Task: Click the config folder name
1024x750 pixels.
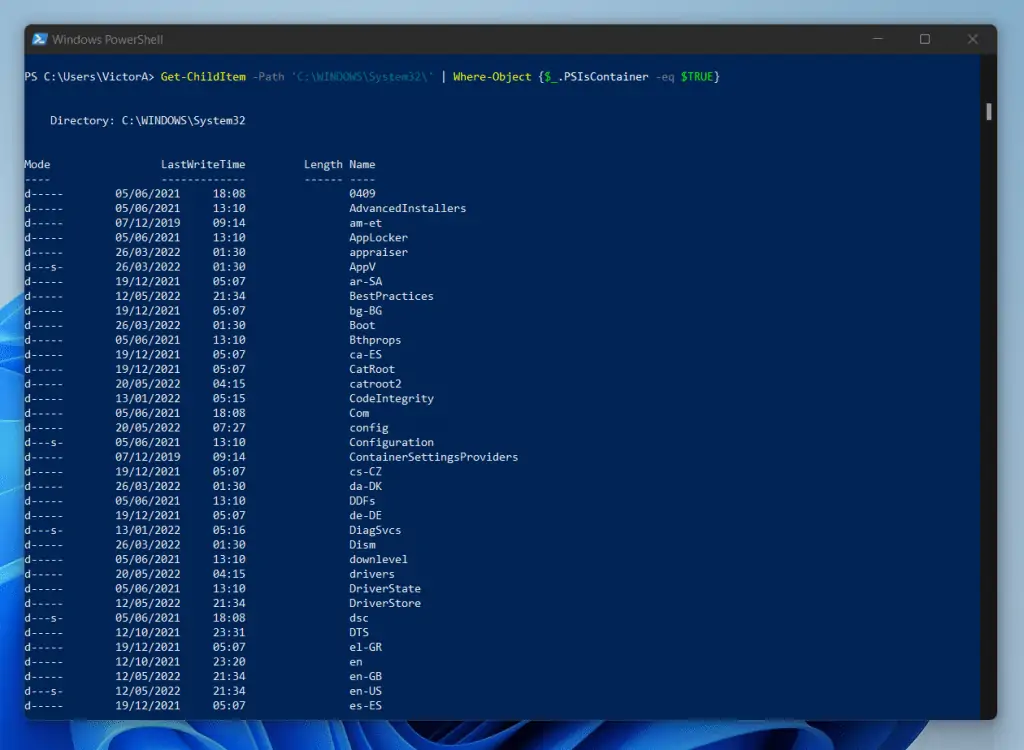Action: tap(368, 428)
